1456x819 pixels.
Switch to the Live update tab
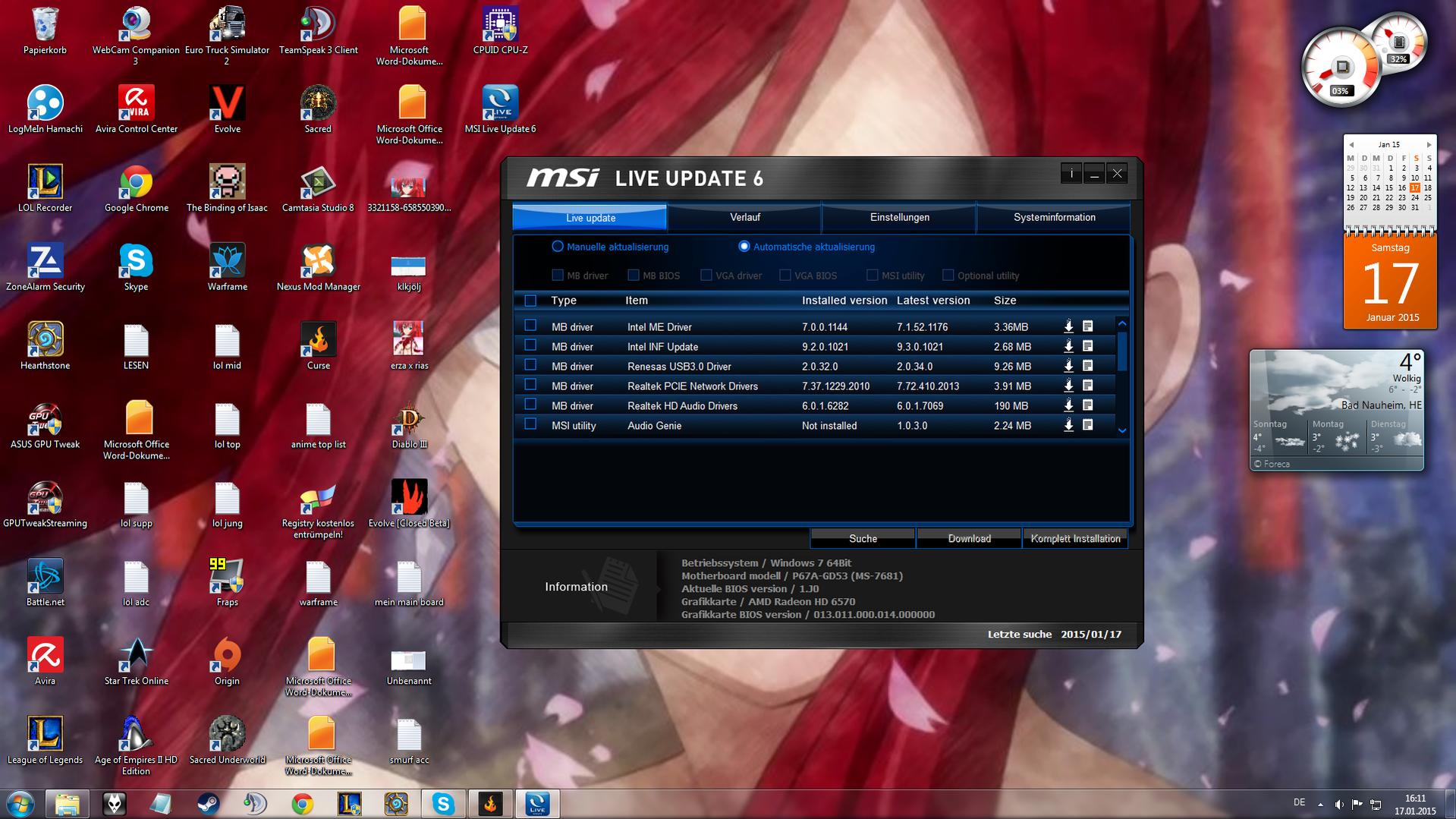coord(590,217)
